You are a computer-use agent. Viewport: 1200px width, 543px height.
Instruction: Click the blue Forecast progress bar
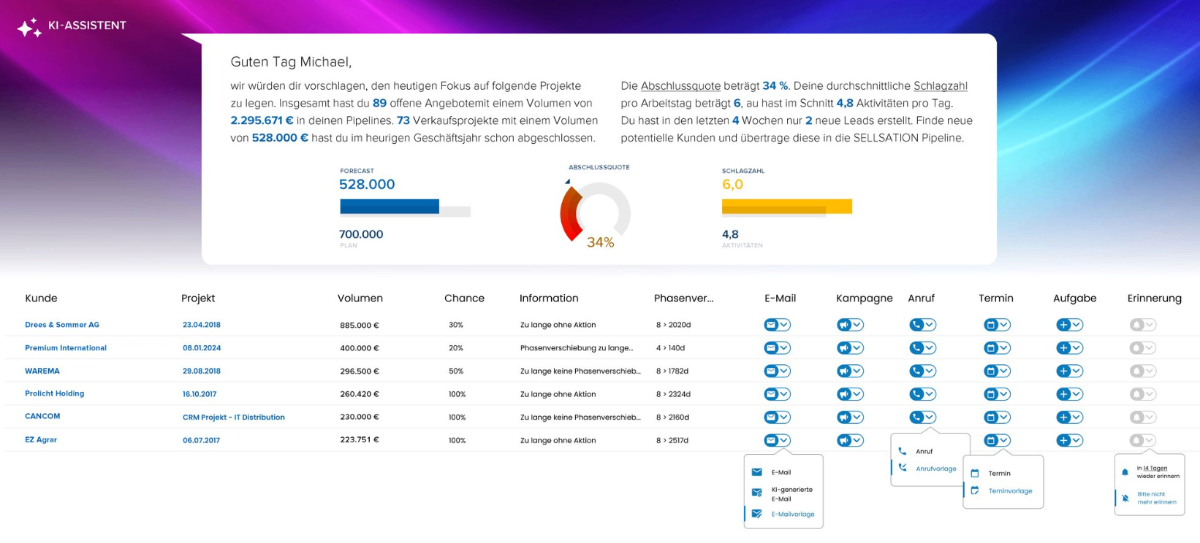coord(389,207)
